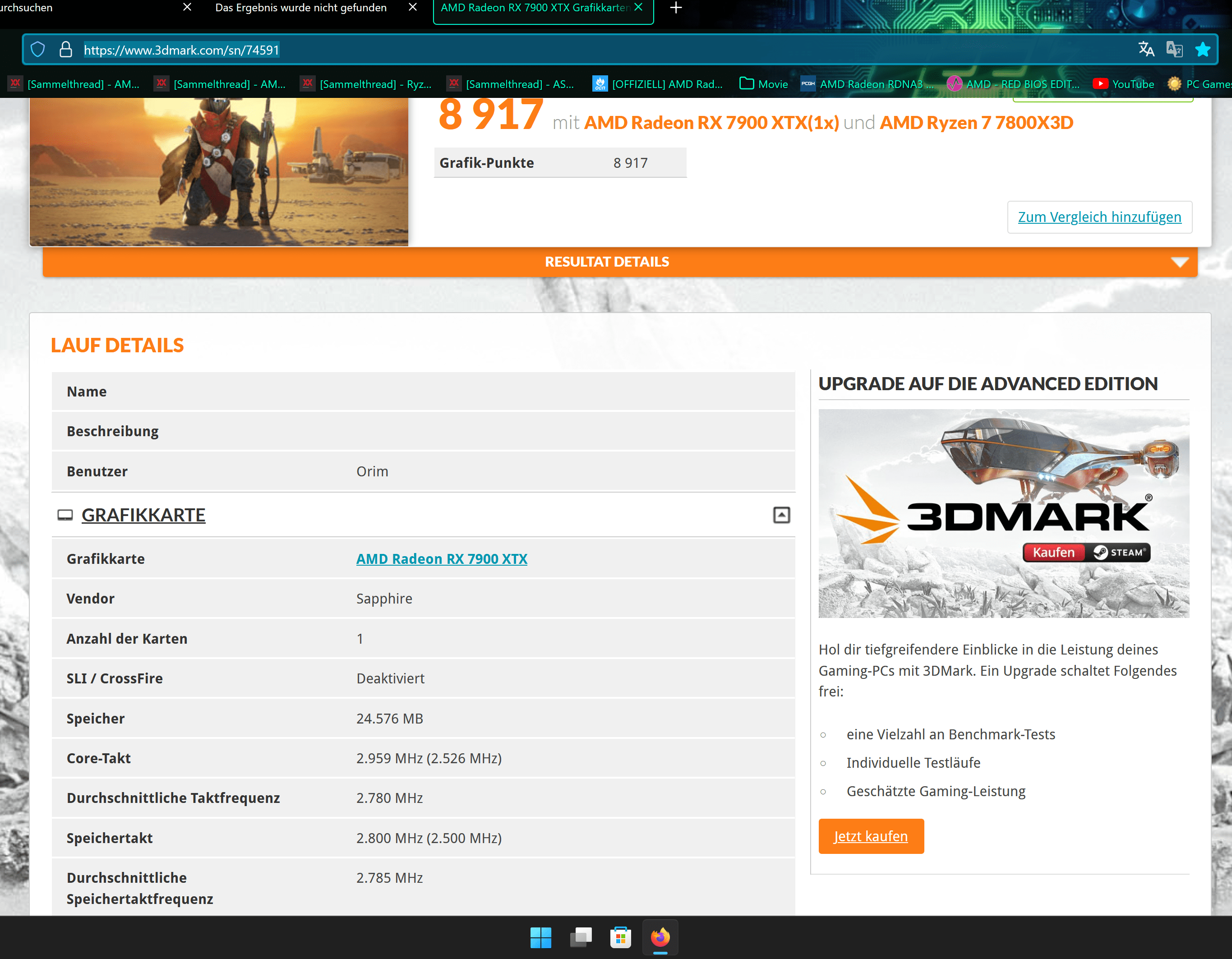Open AMD Radeon RX 7900 XTX link
The width and height of the screenshot is (1232, 959).
(x=441, y=559)
